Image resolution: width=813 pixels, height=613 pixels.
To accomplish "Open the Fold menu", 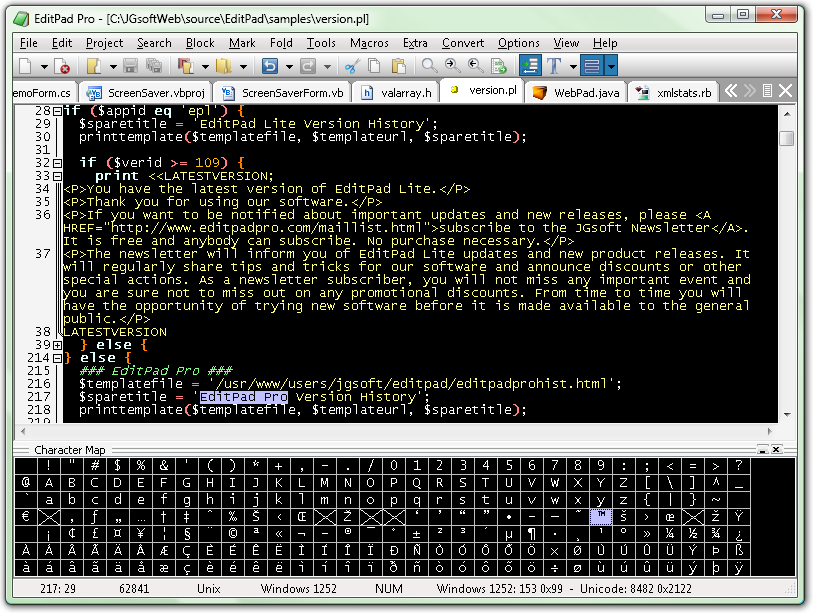I will (281, 43).
